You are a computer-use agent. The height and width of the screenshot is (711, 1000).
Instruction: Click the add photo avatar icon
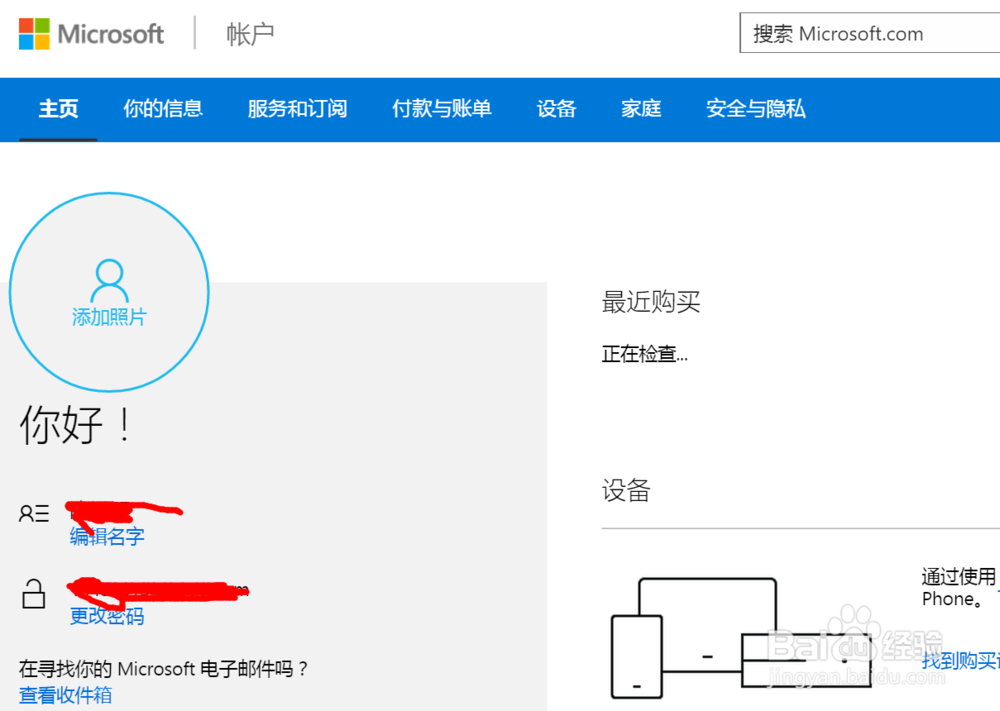click(109, 291)
